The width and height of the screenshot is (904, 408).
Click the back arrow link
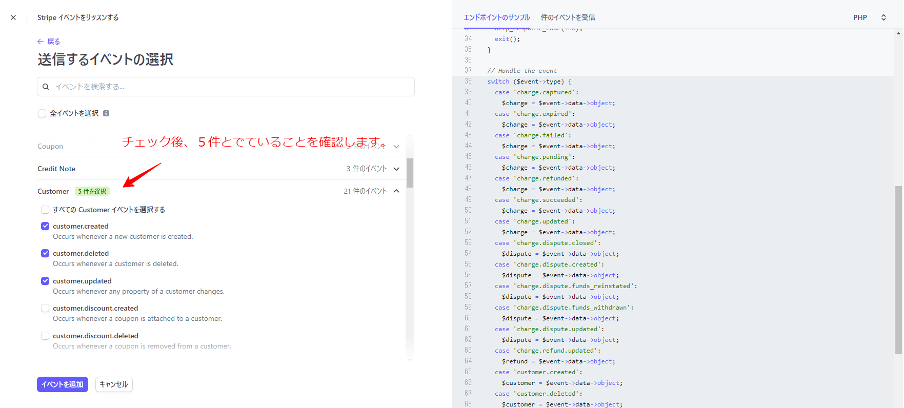[48, 41]
